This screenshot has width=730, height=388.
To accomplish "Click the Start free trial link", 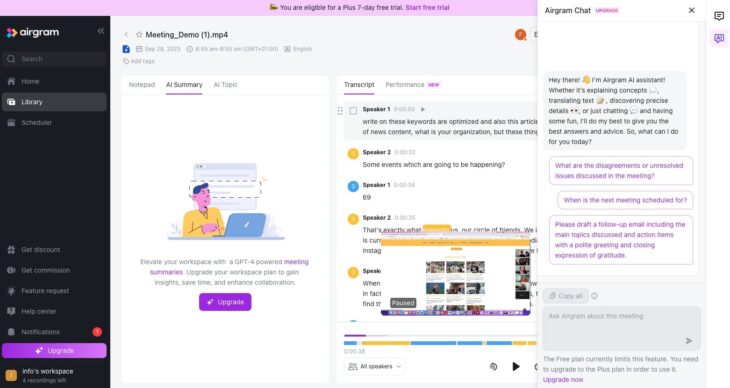I will [x=427, y=7].
